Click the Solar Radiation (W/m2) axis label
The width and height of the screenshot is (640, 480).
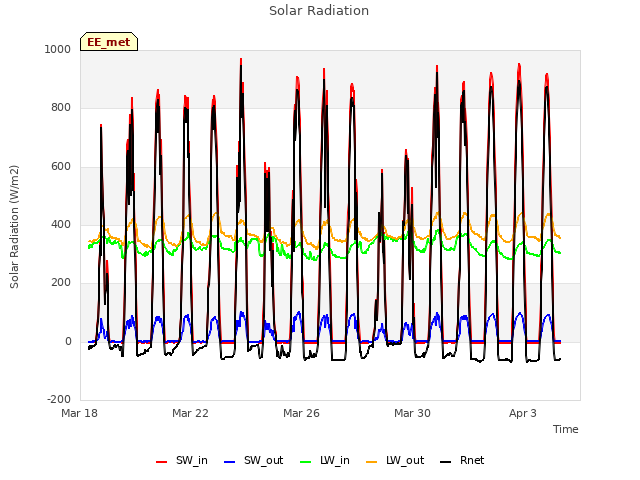click(14, 227)
